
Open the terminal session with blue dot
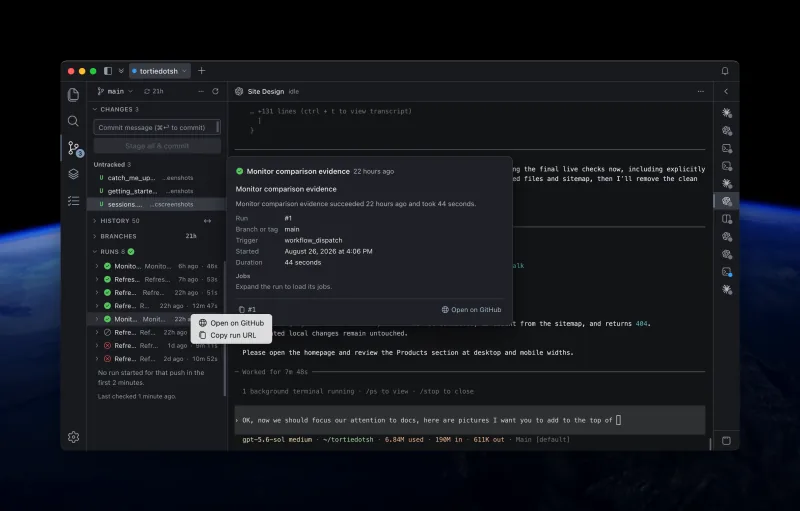(727, 272)
